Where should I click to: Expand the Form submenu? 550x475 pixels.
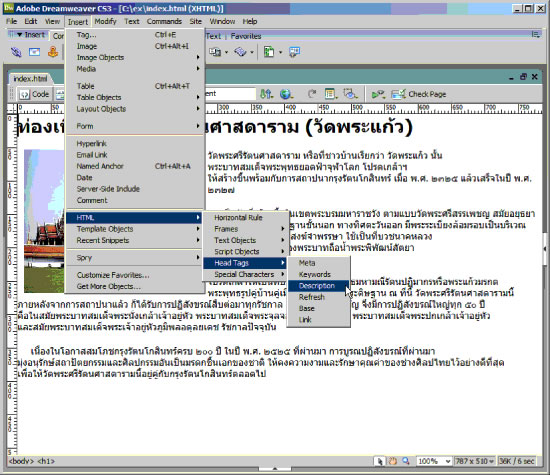coord(134,126)
